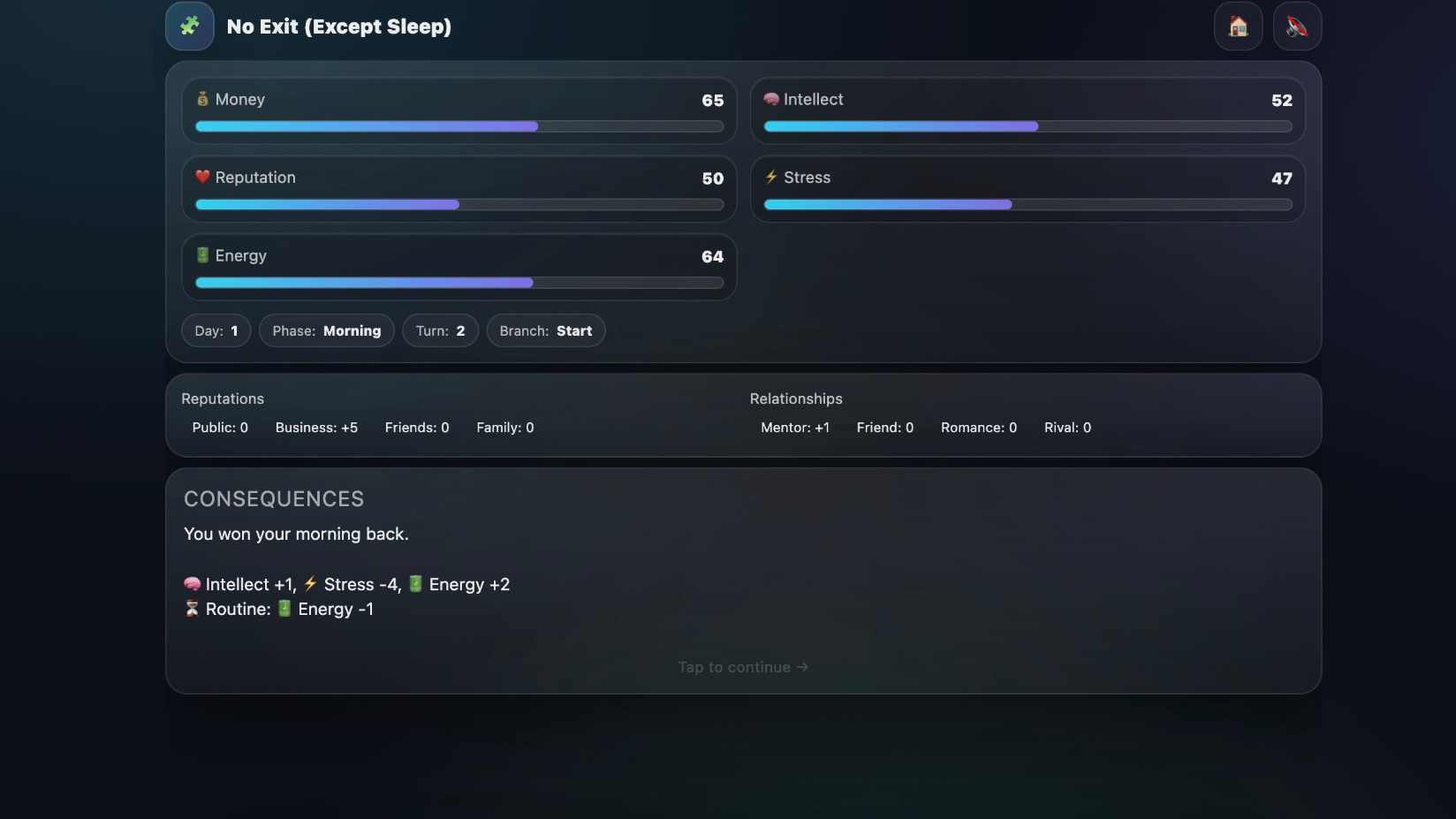This screenshot has width=1456, height=819.
Task: Click the lightning bolt Stress icon
Action: pyautogui.click(x=771, y=177)
